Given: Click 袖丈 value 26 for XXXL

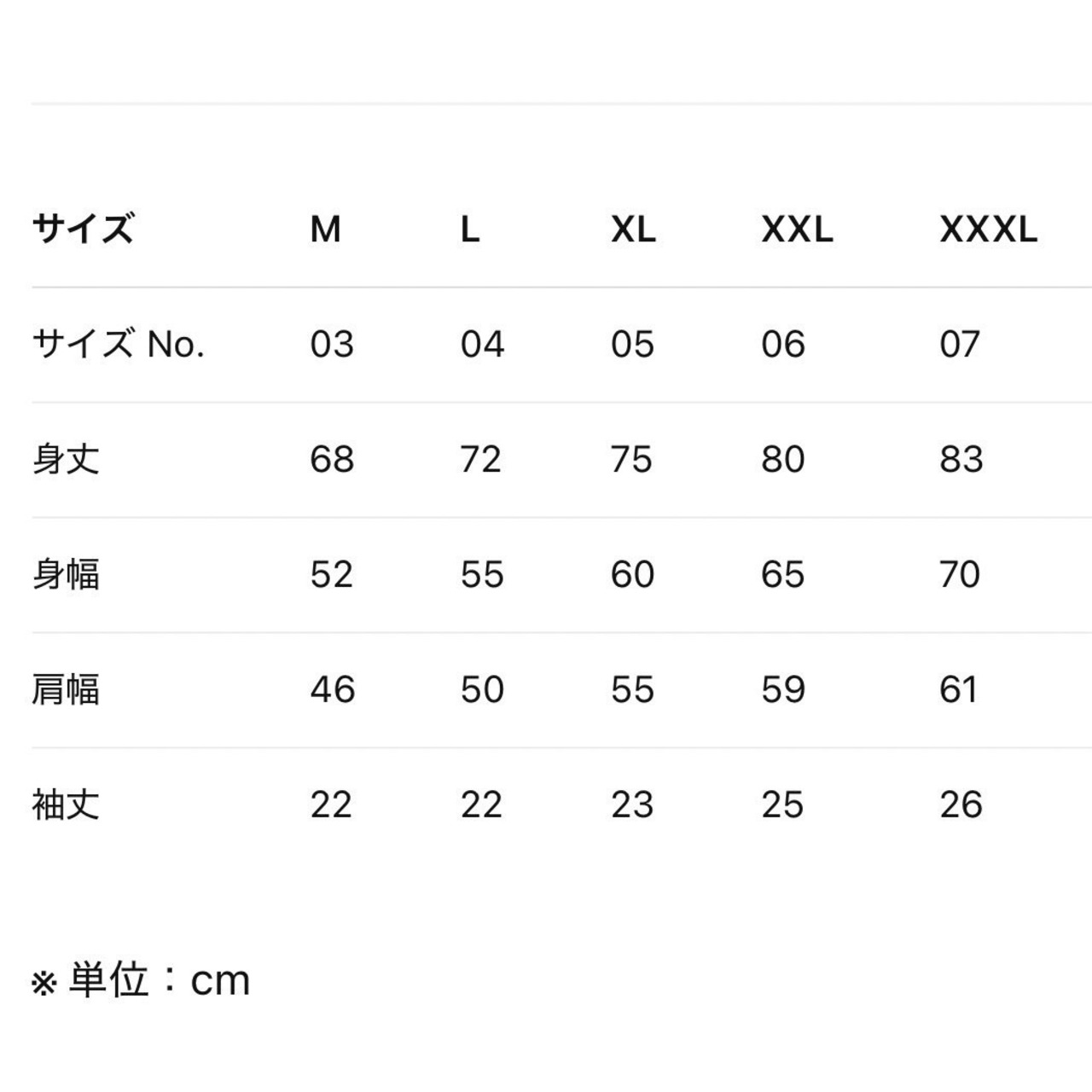Looking at the screenshot, I should coord(961,804).
